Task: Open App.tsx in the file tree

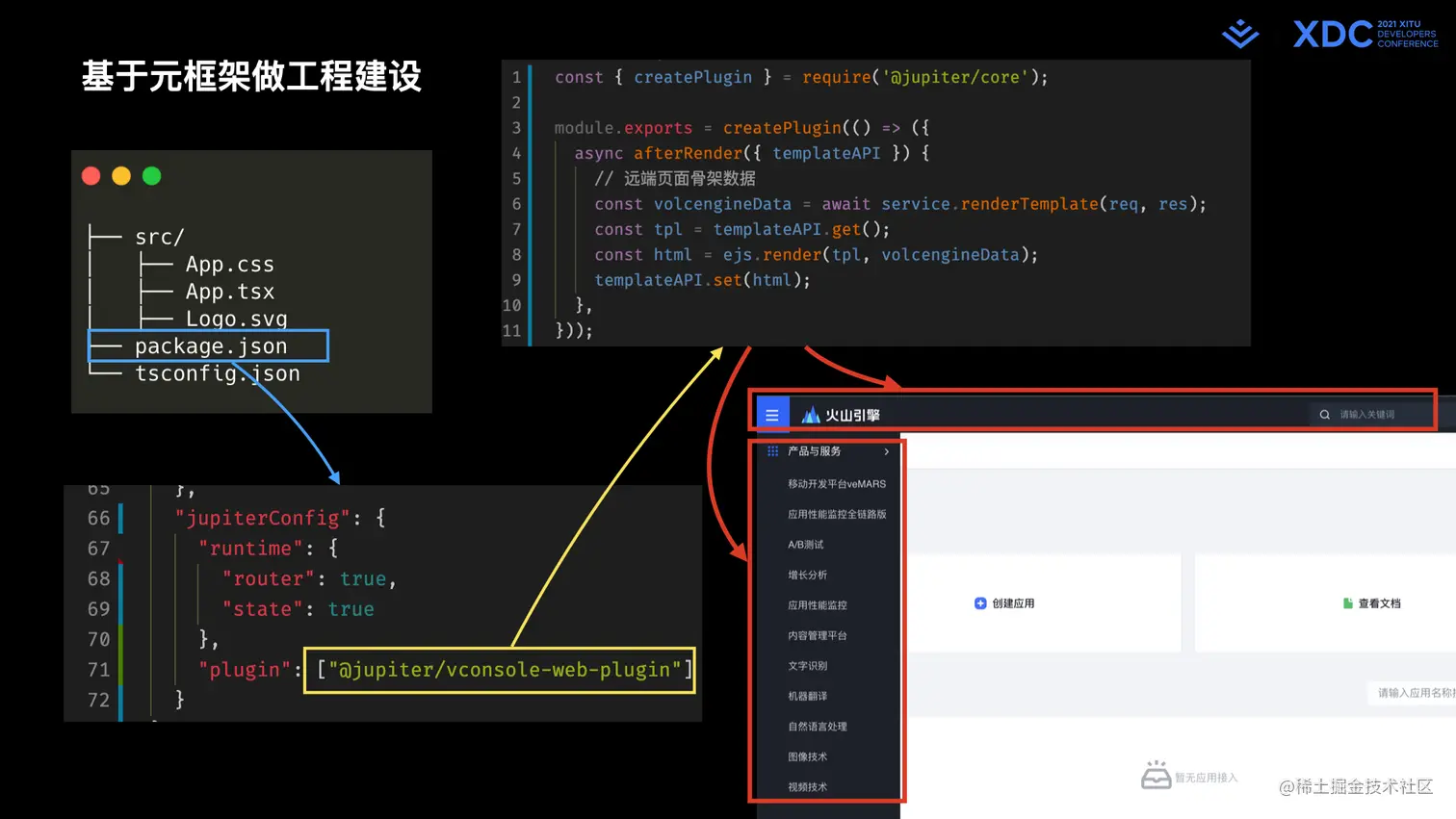Action: tap(230, 292)
